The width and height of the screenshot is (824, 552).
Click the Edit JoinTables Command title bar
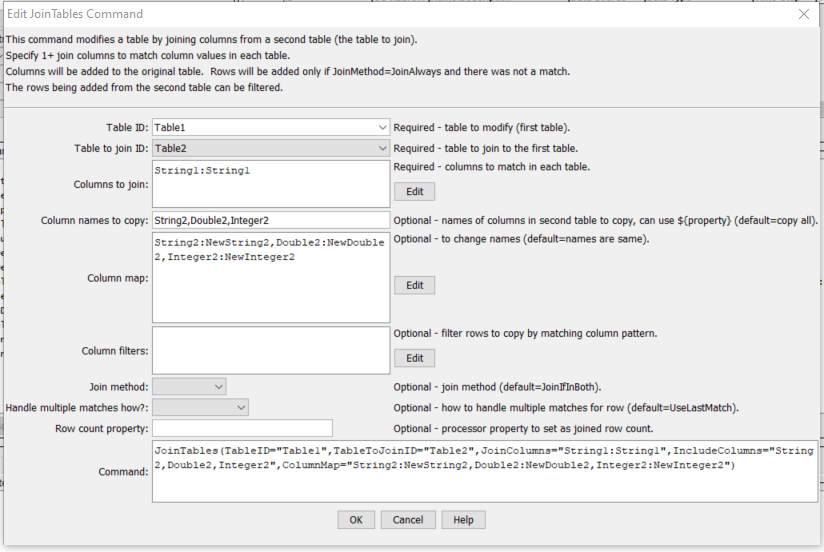(400, 14)
